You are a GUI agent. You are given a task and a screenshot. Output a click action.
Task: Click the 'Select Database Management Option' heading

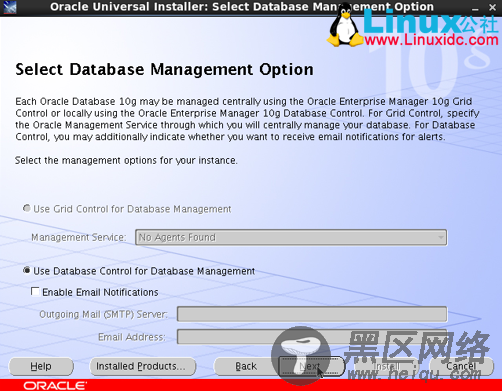(164, 70)
